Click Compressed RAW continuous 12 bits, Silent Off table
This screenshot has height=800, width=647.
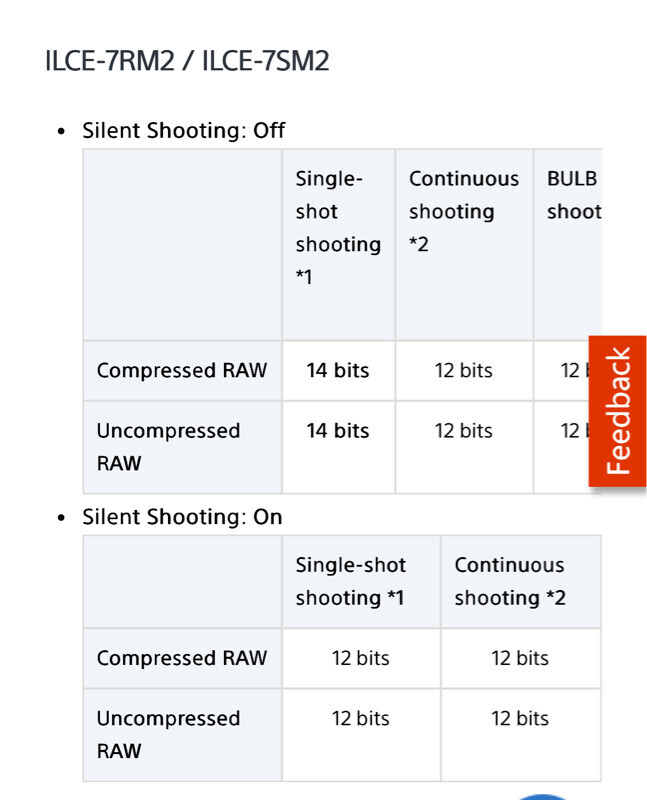click(x=464, y=370)
